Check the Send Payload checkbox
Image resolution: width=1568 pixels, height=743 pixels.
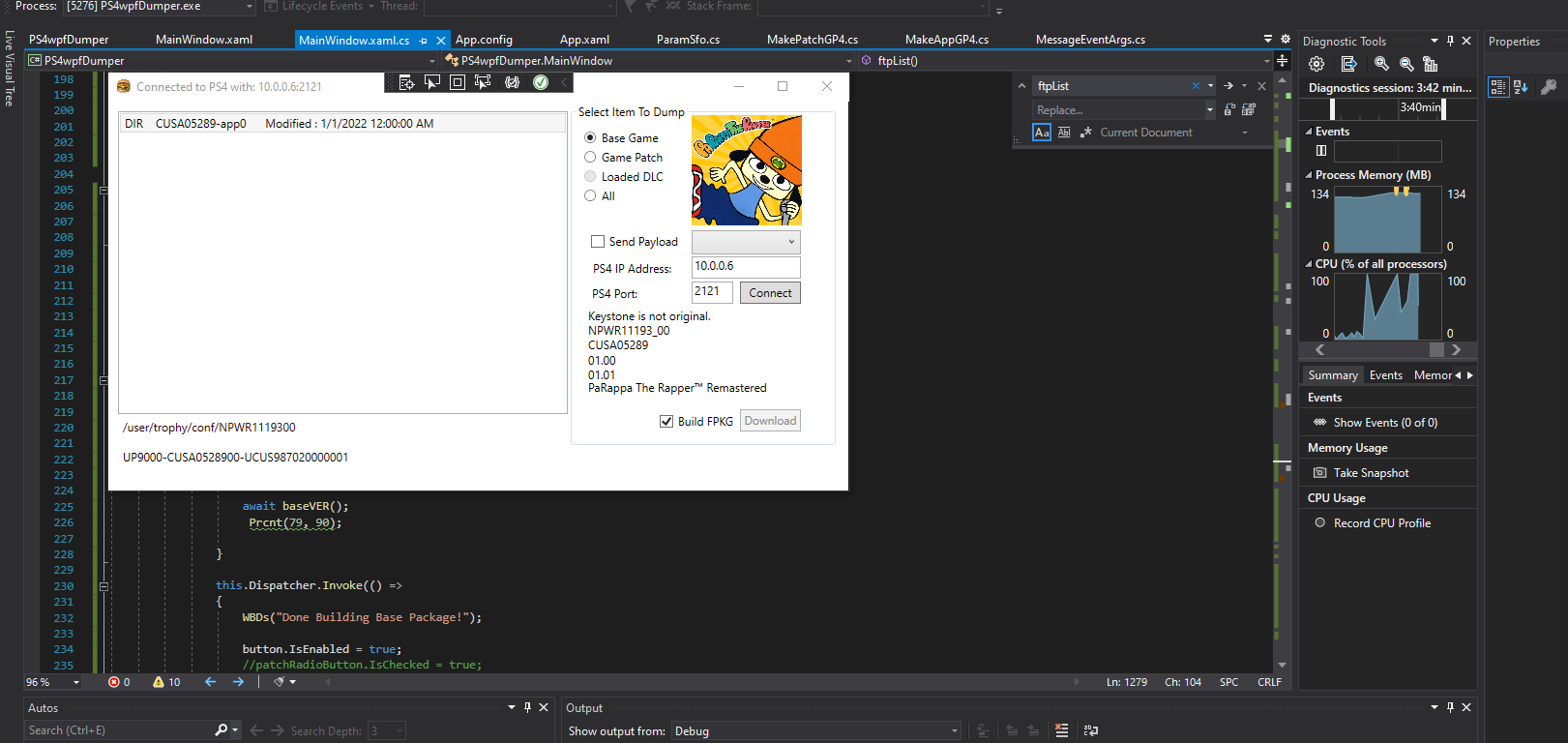tap(598, 242)
